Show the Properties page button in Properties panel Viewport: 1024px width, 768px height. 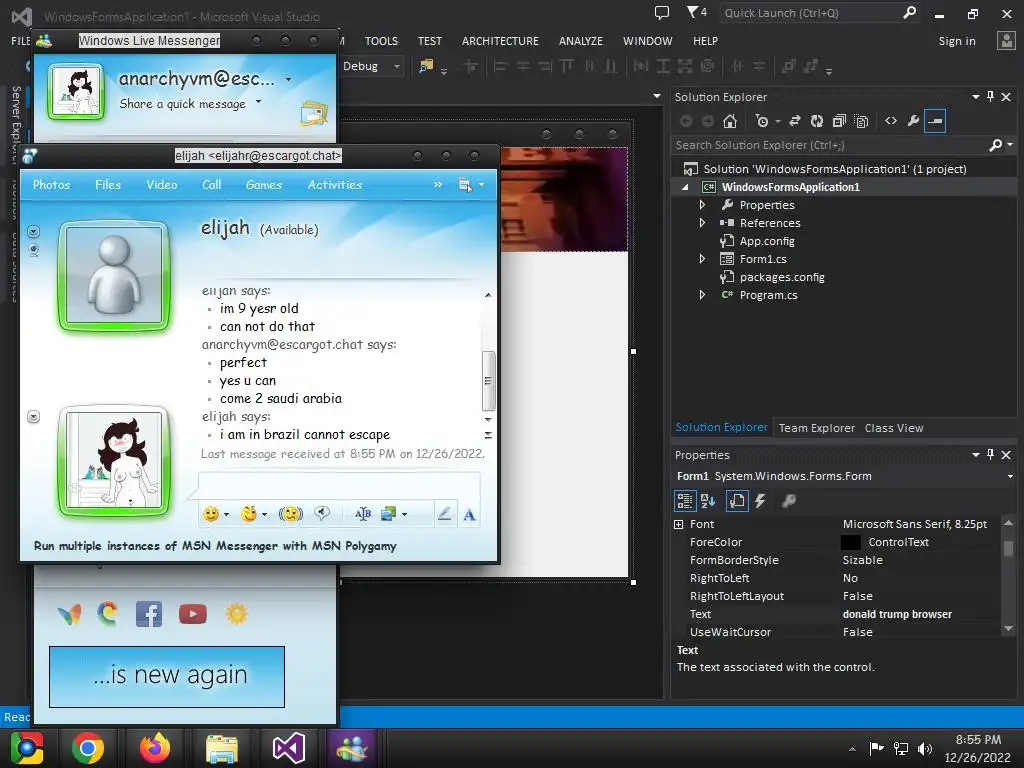point(737,501)
